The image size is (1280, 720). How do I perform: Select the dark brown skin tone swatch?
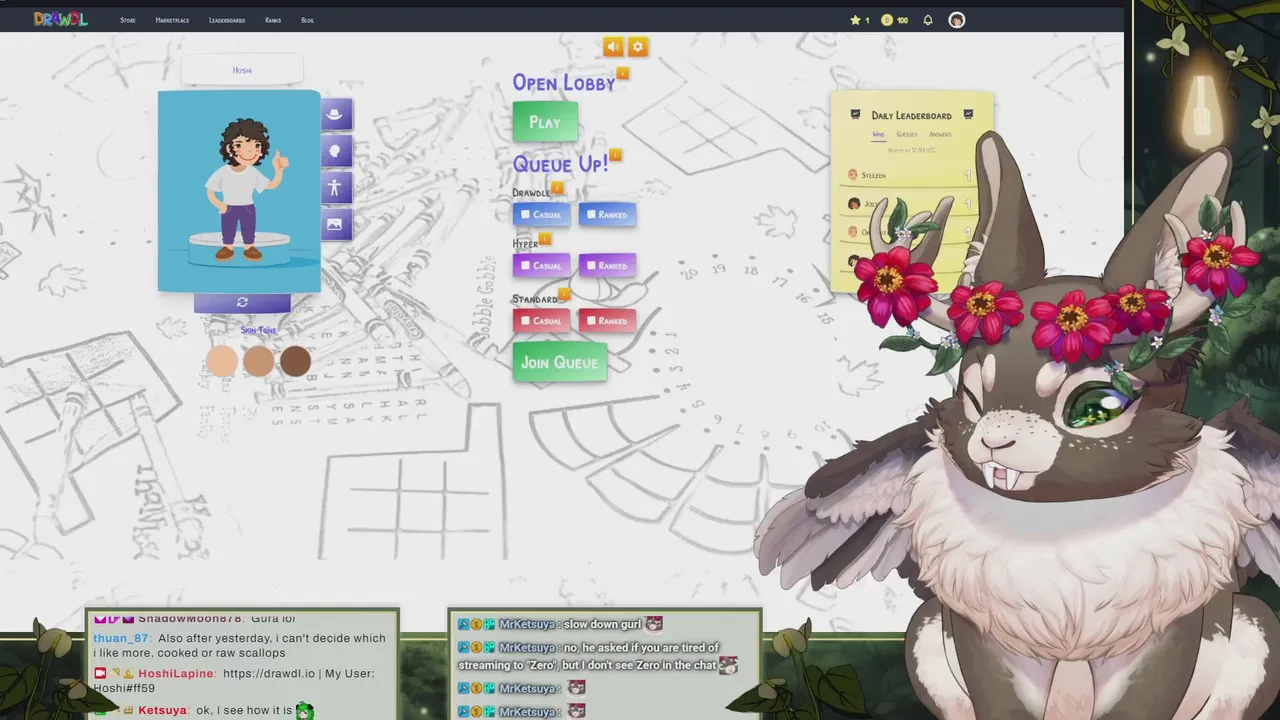[295, 361]
